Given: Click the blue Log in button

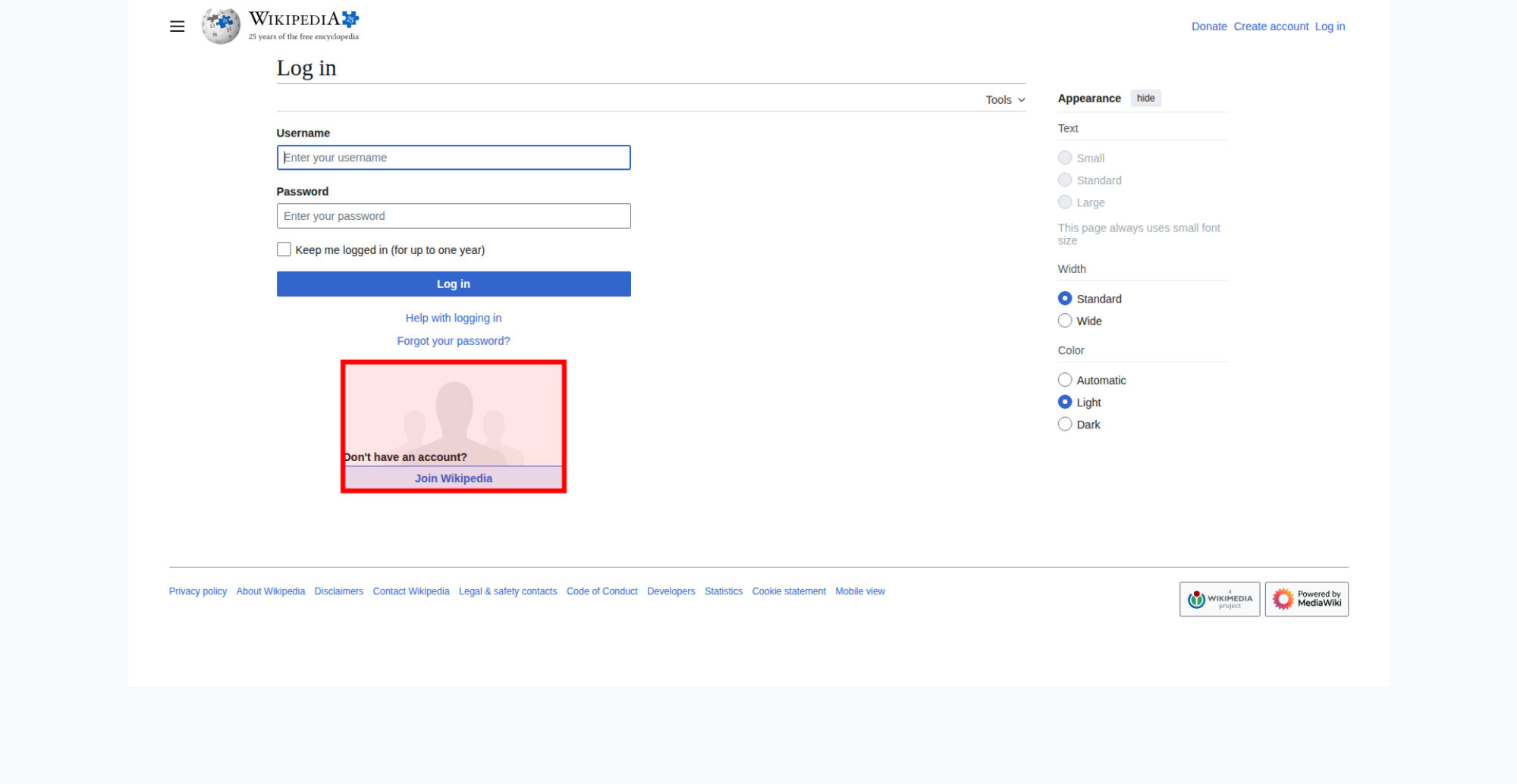Looking at the screenshot, I should 454,284.
